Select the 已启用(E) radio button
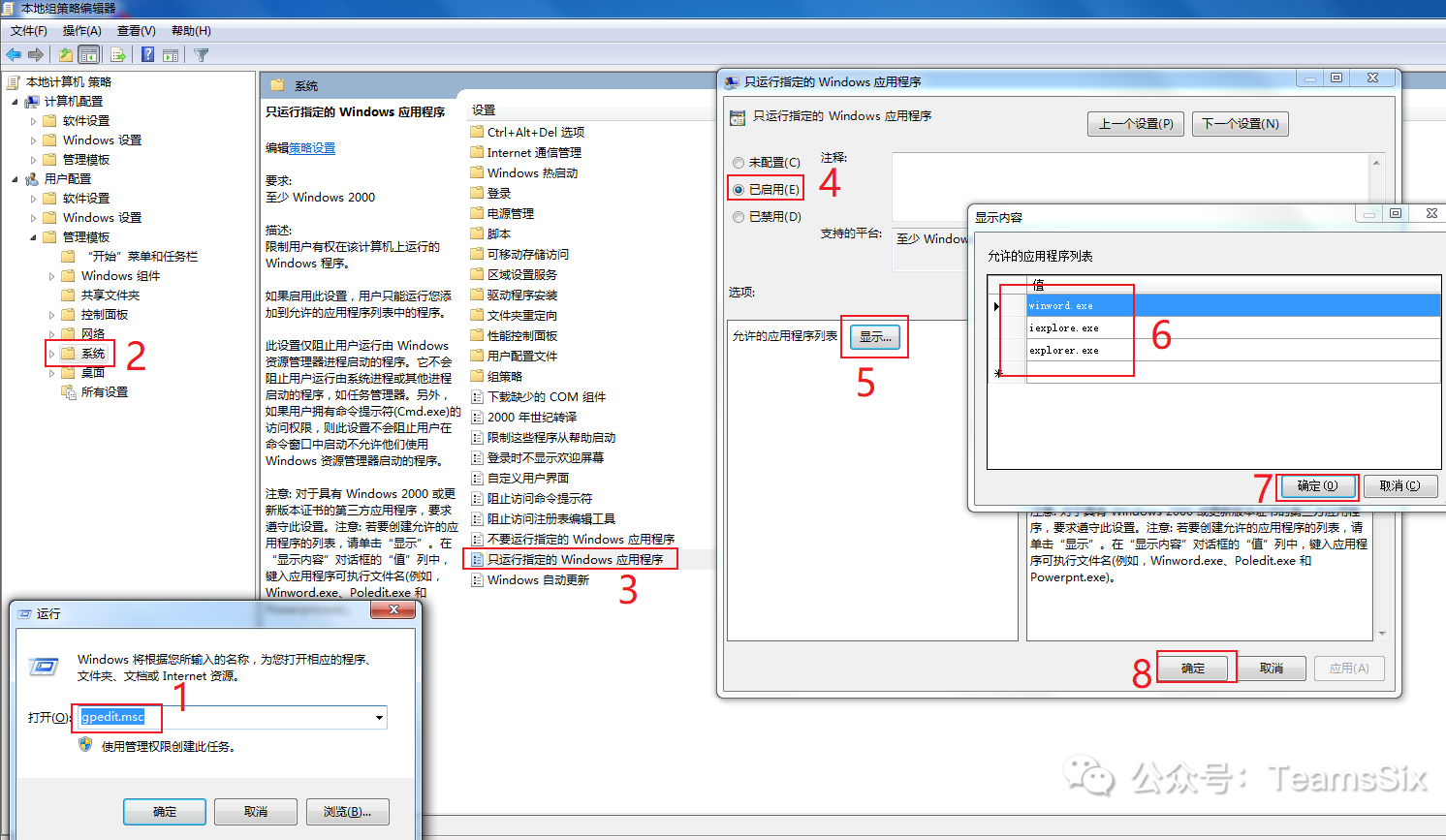 pyautogui.click(x=739, y=190)
